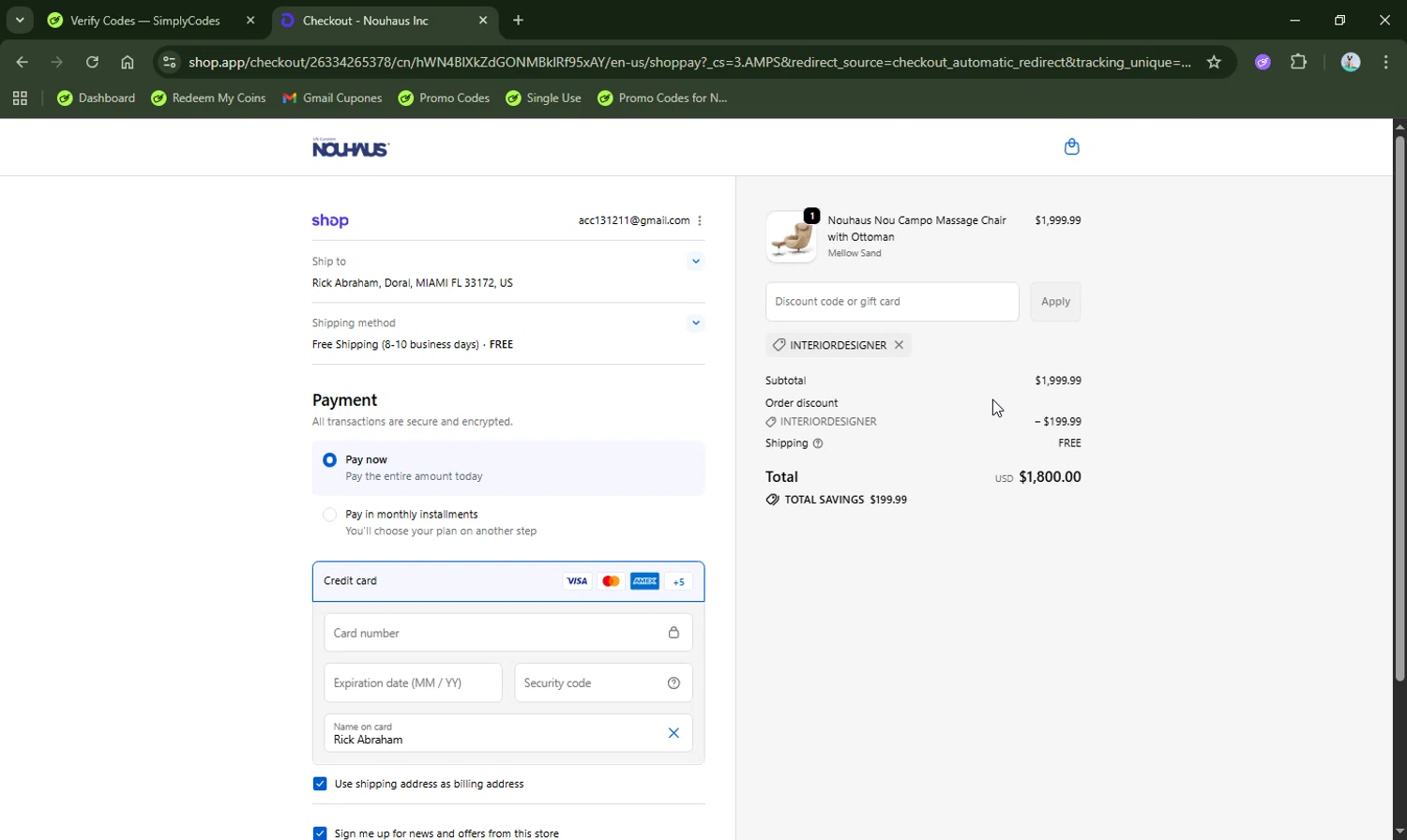Click the Visa card icon
This screenshot has width=1407, height=840.
click(577, 581)
